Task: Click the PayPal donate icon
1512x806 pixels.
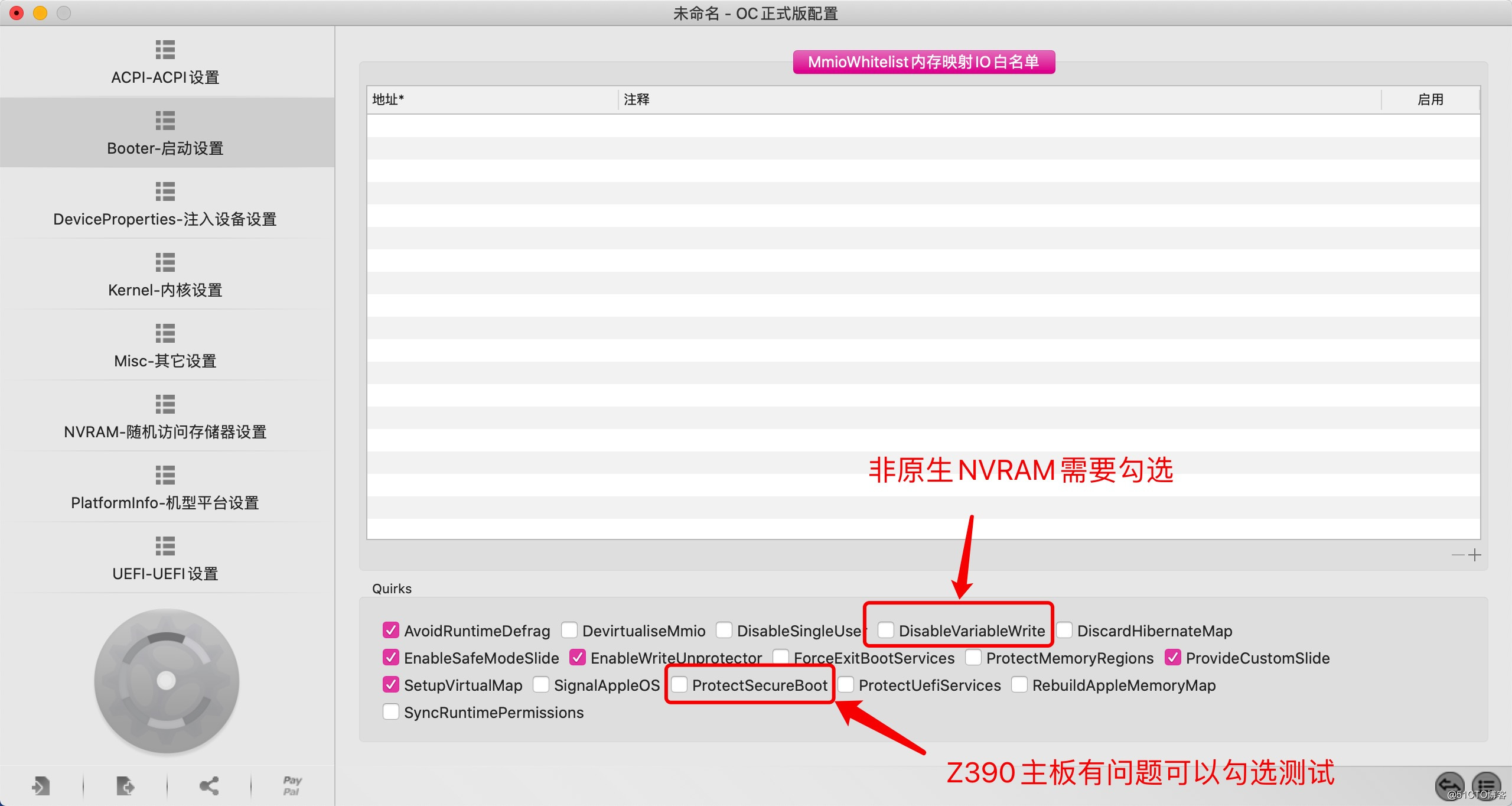Action: [292, 786]
